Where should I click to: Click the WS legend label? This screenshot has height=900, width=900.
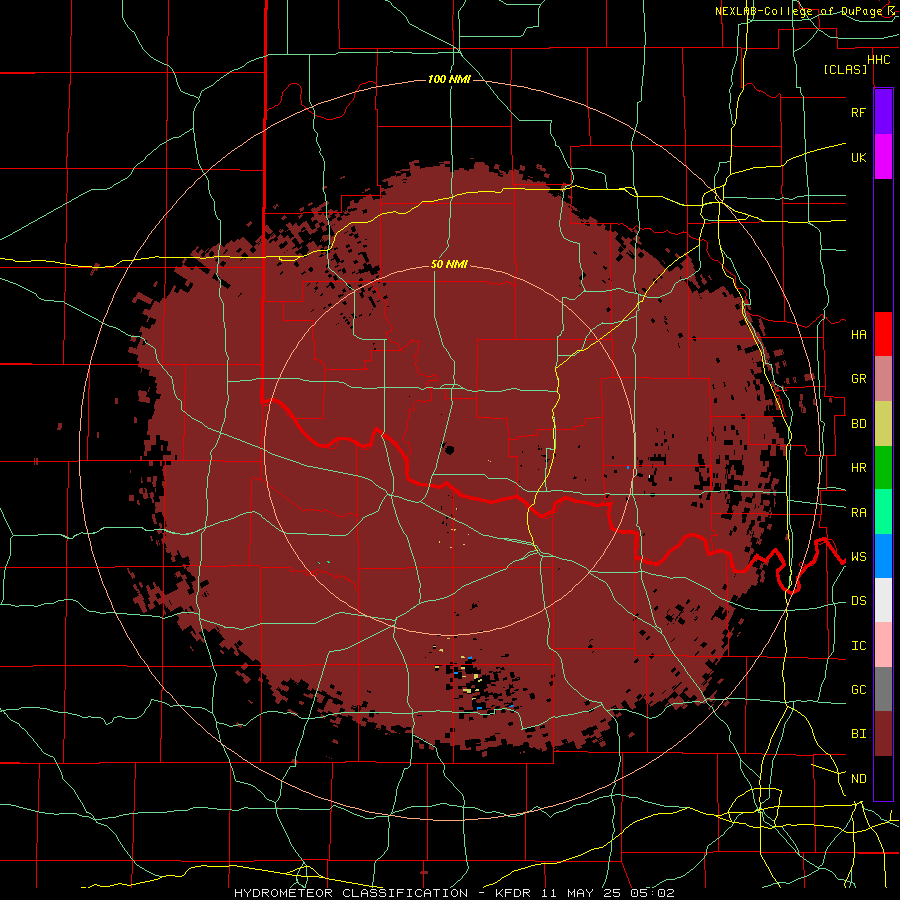(x=858, y=556)
